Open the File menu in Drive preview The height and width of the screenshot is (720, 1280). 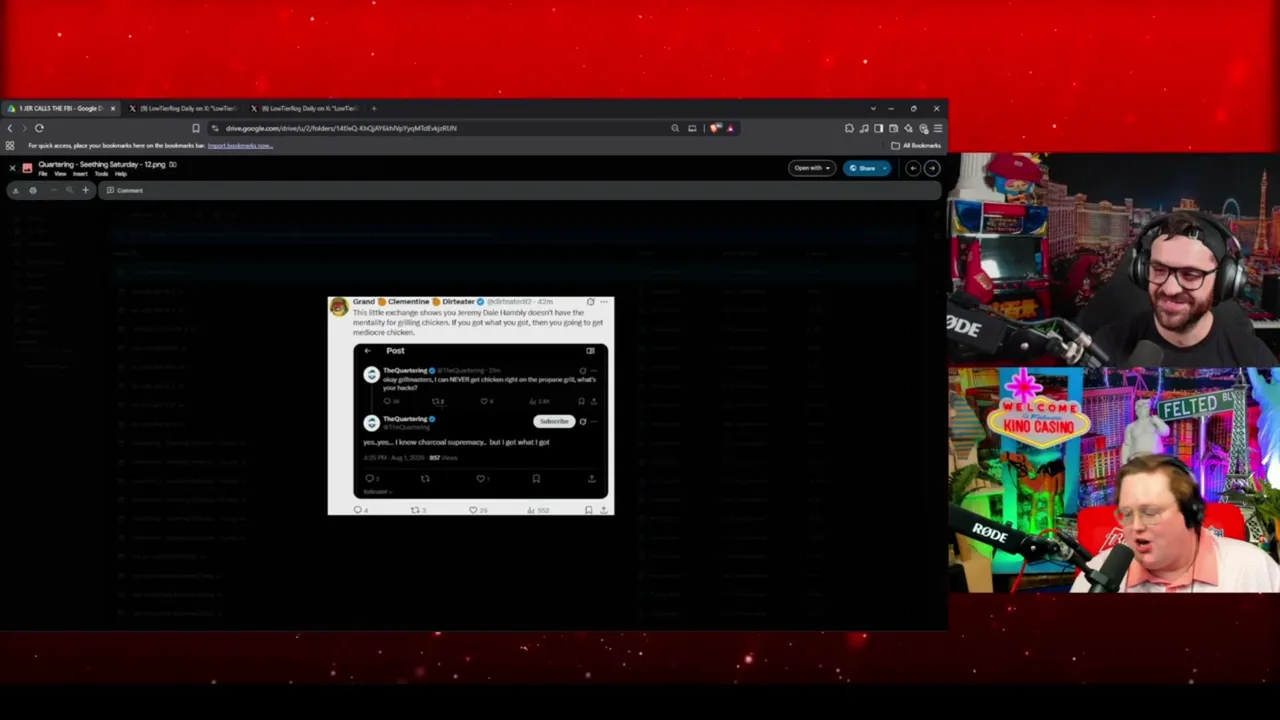point(43,174)
